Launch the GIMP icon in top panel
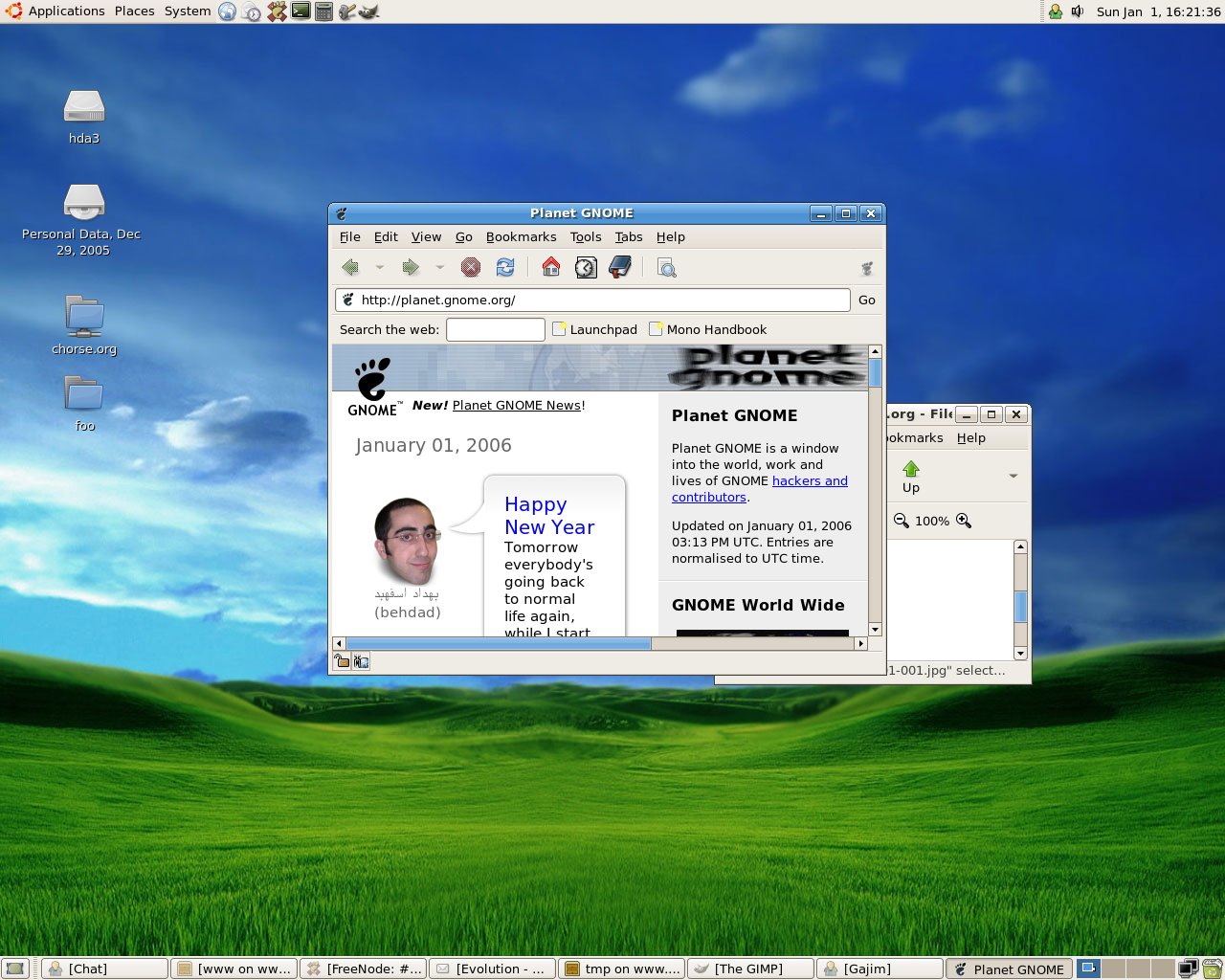1225x980 pixels. pyautogui.click(x=368, y=11)
